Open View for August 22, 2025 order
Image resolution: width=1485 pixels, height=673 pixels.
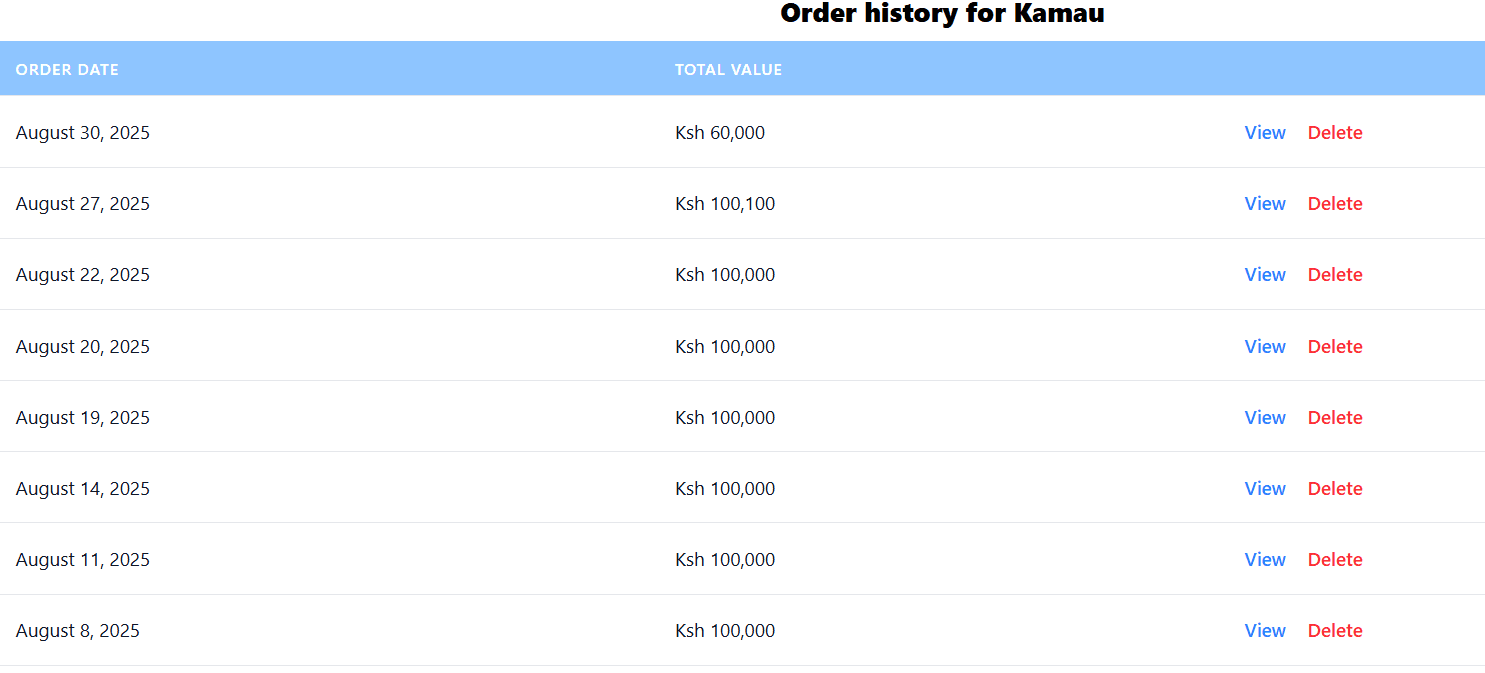[1264, 275]
